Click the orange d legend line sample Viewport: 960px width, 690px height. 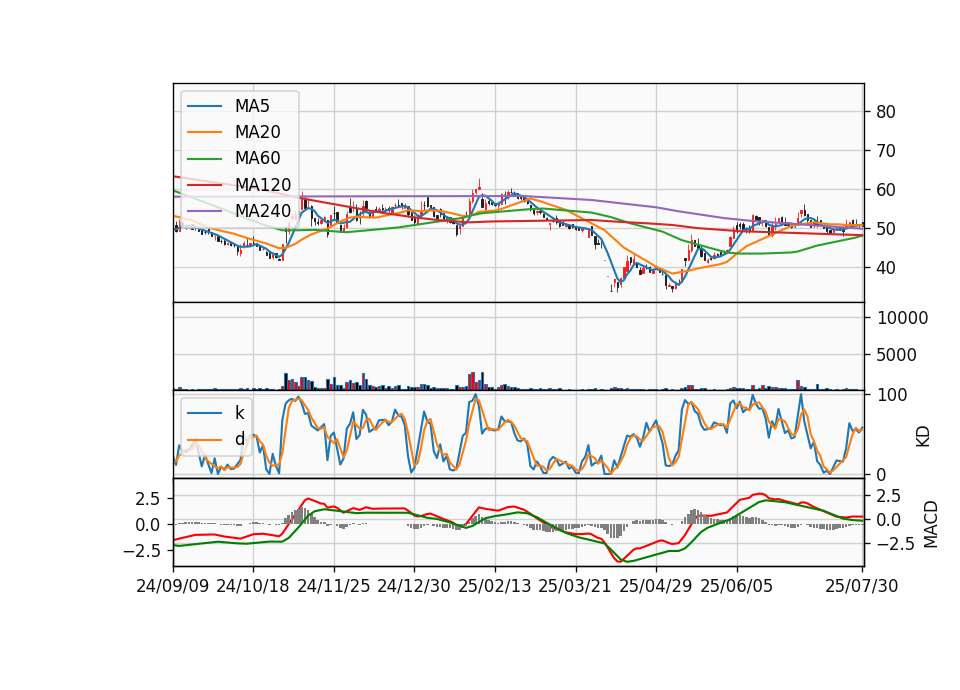click(204, 439)
